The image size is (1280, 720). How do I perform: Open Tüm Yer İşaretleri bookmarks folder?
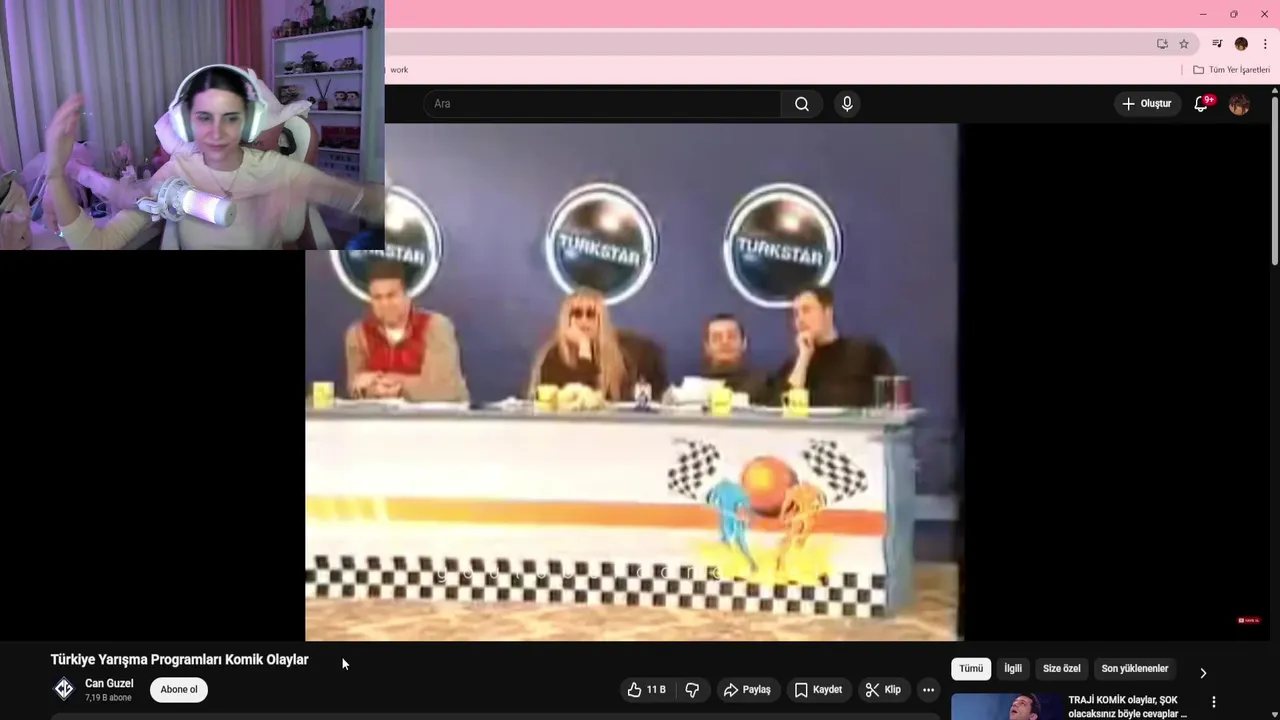[x=1231, y=70]
